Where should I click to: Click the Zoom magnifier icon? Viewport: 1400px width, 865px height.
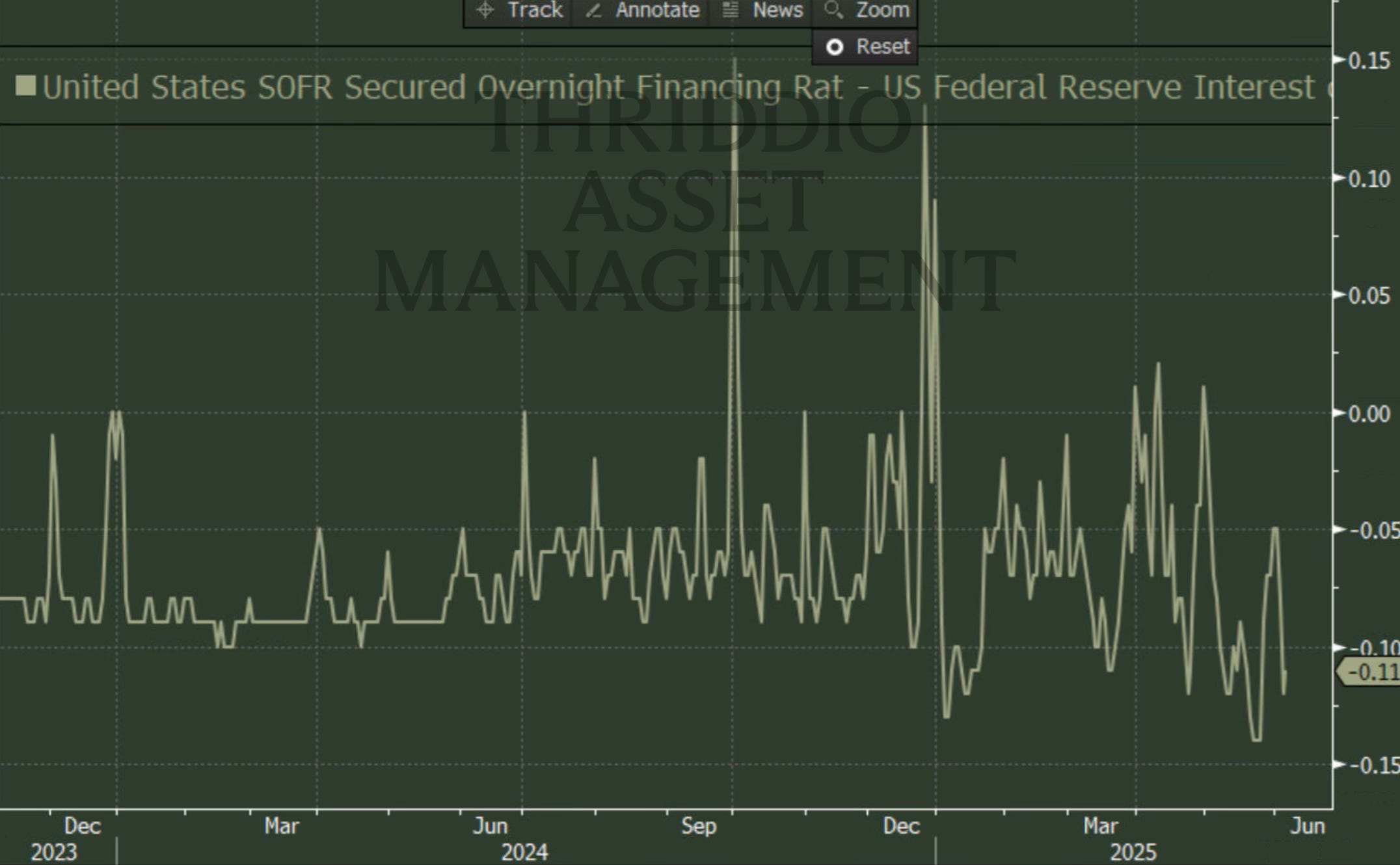tap(833, 10)
